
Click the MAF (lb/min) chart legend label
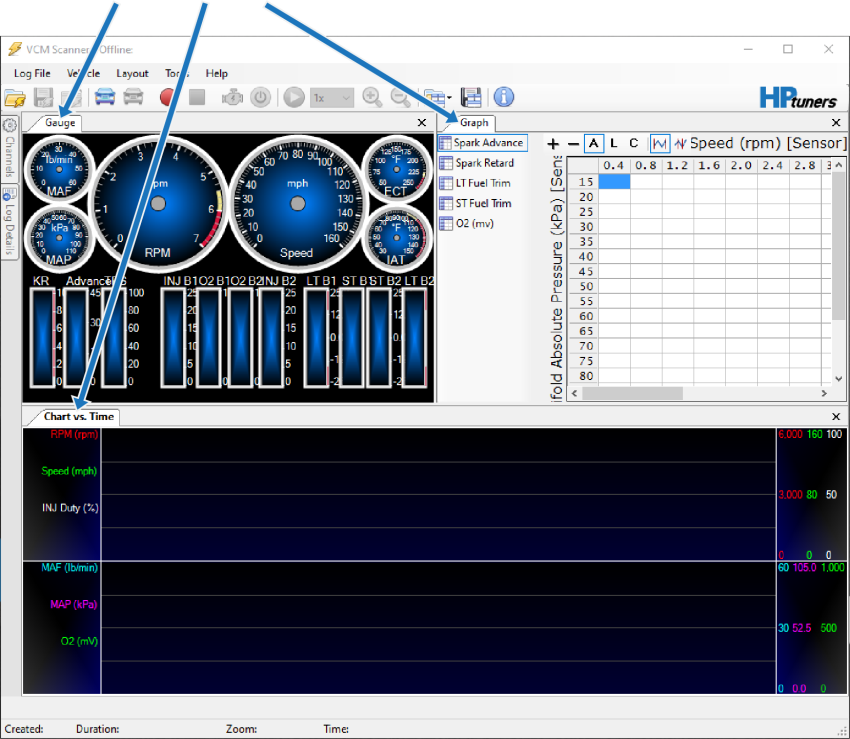click(69, 568)
